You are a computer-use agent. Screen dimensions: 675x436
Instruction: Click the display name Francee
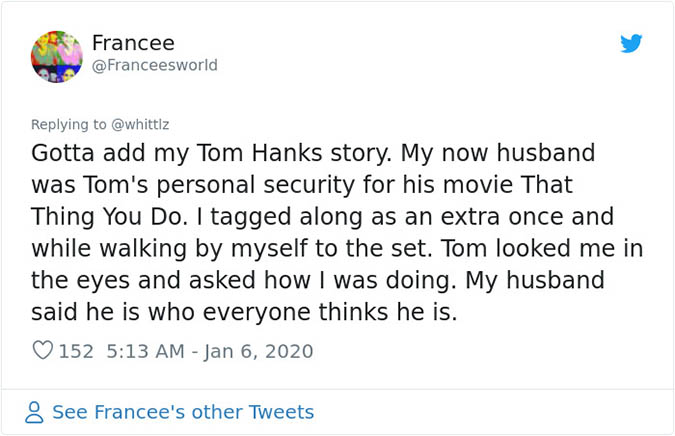(133, 43)
